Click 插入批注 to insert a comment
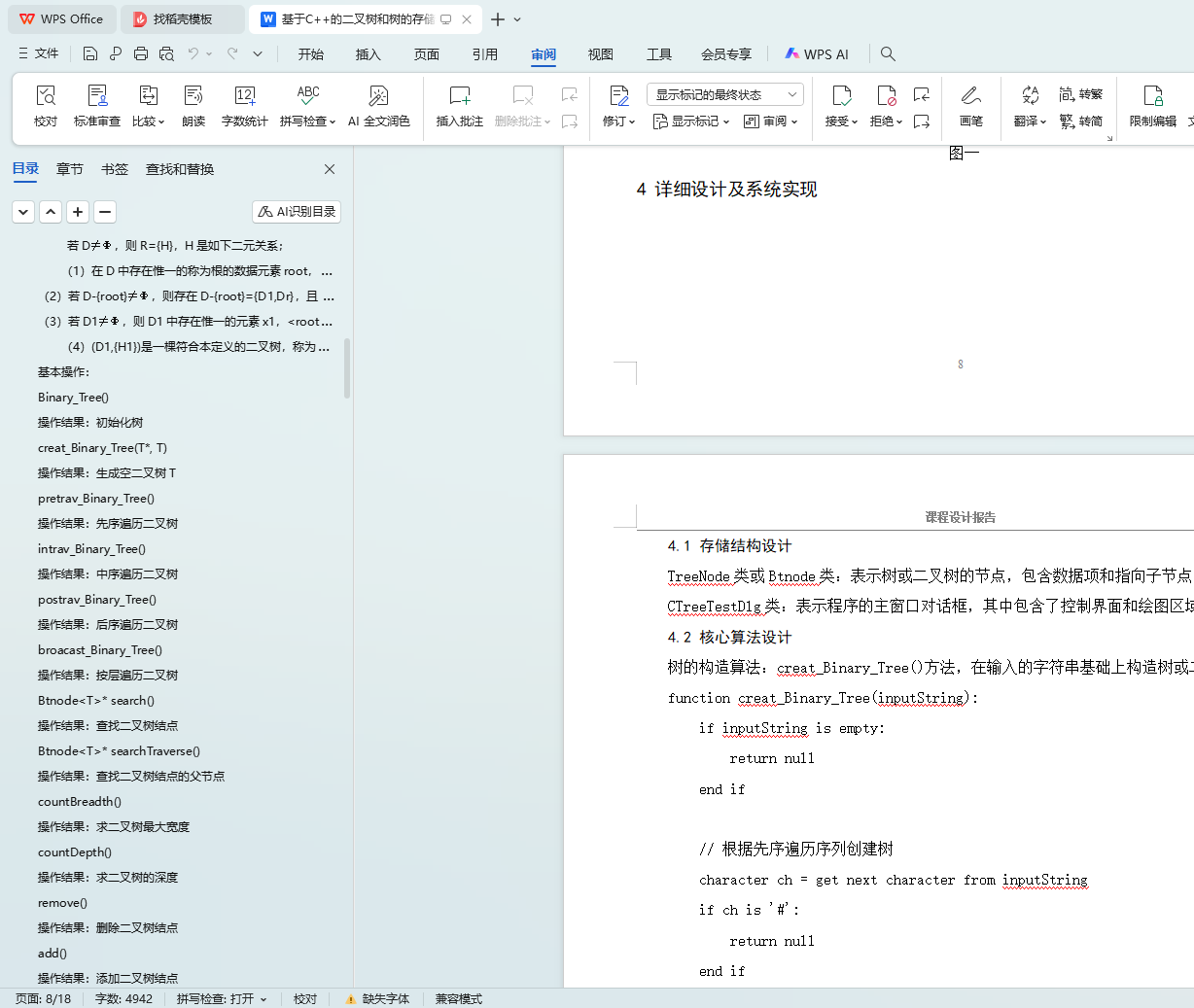Viewport: 1194px width, 1008px height. pos(460,106)
